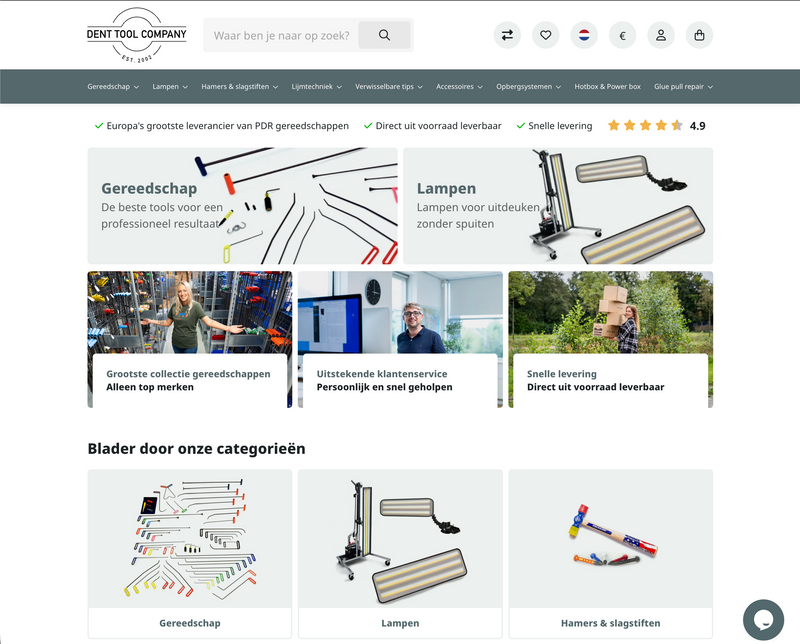The width and height of the screenshot is (800, 644).
Task: Click the magnifier search button
Action: 384,35
